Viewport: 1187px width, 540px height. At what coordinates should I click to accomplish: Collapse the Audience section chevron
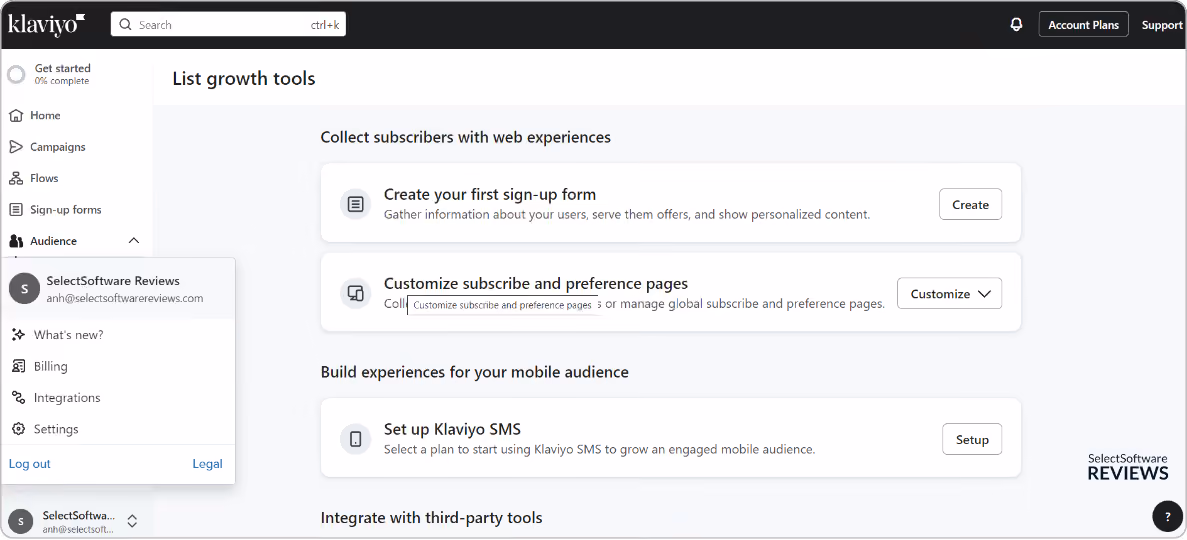[x=134, y=241]
